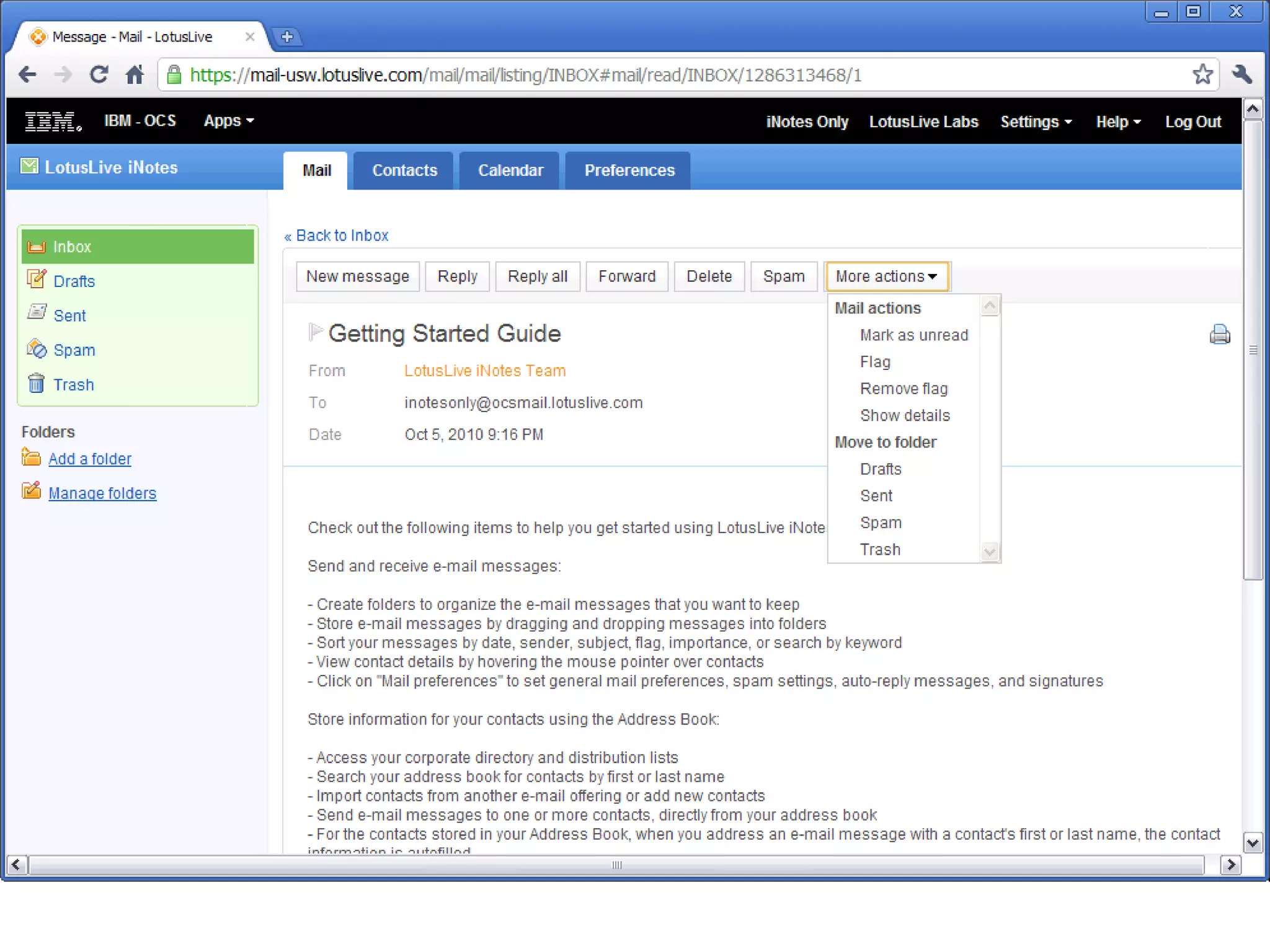Expand the Help dropdown menu

click(x=1118, y=122)
